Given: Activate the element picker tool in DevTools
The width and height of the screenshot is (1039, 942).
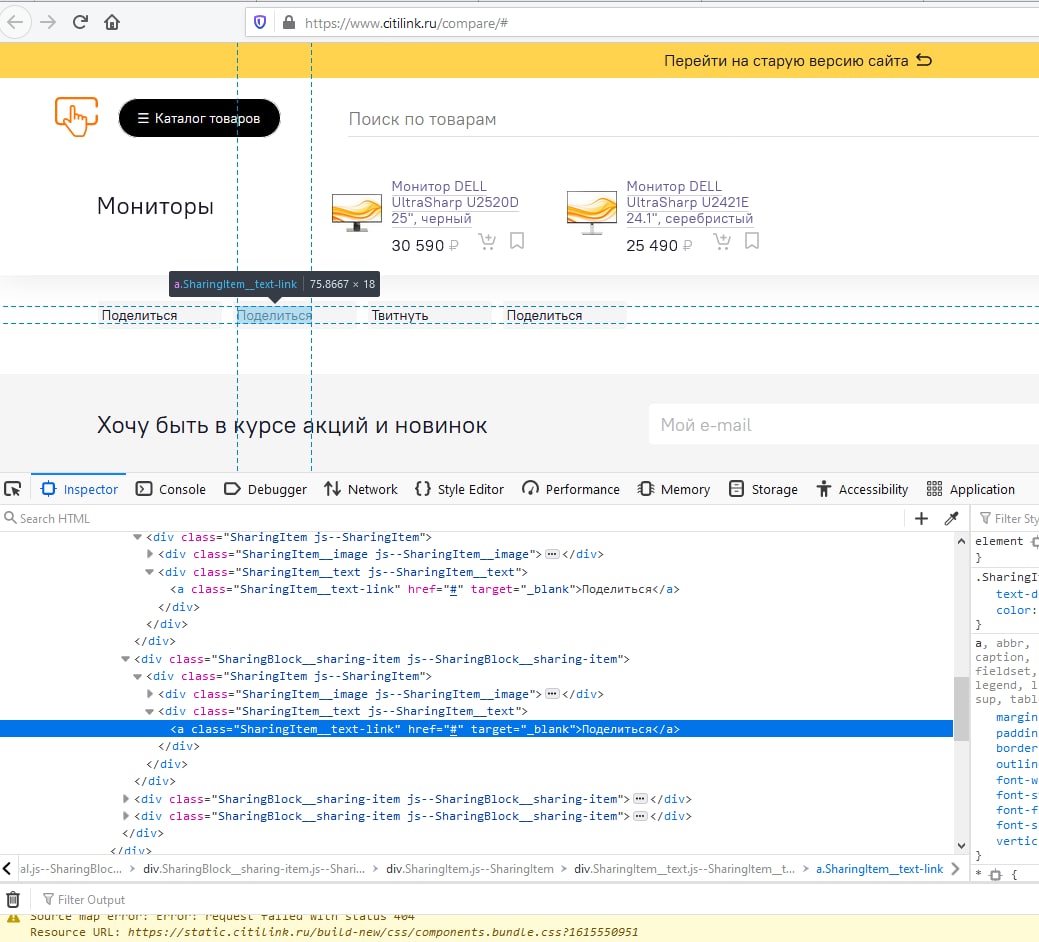Looking at the screenshot, I should click(x=13, y=489).
